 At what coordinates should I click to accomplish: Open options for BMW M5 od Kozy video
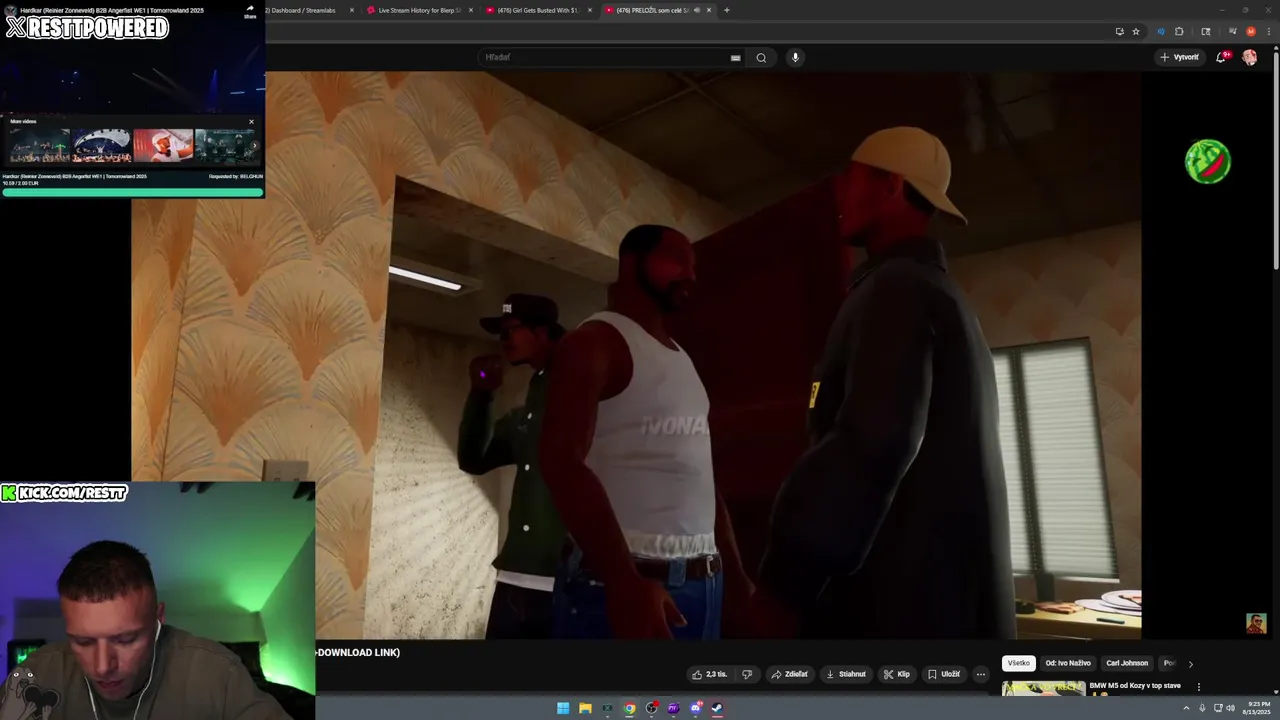coord(1198,687)
